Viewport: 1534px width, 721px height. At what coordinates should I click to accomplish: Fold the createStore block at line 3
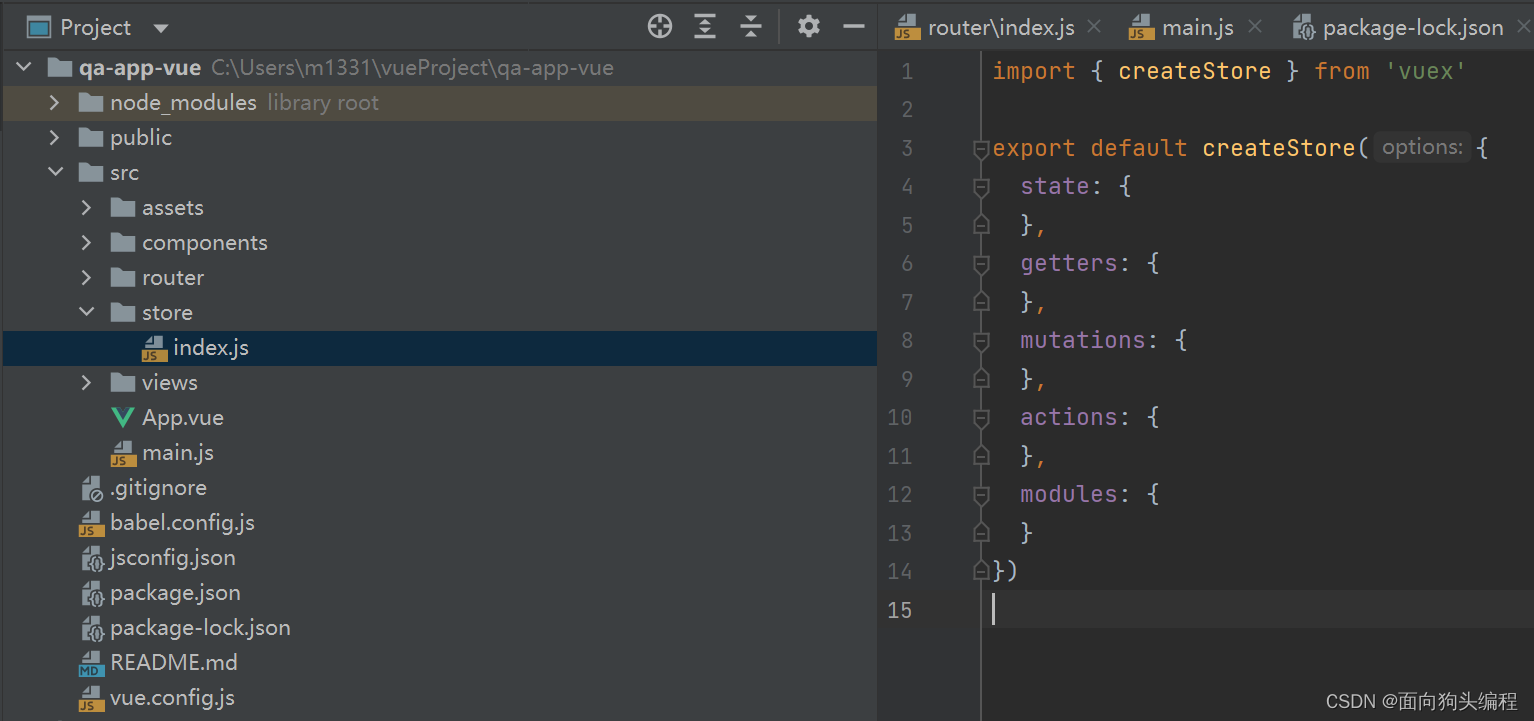981,149
